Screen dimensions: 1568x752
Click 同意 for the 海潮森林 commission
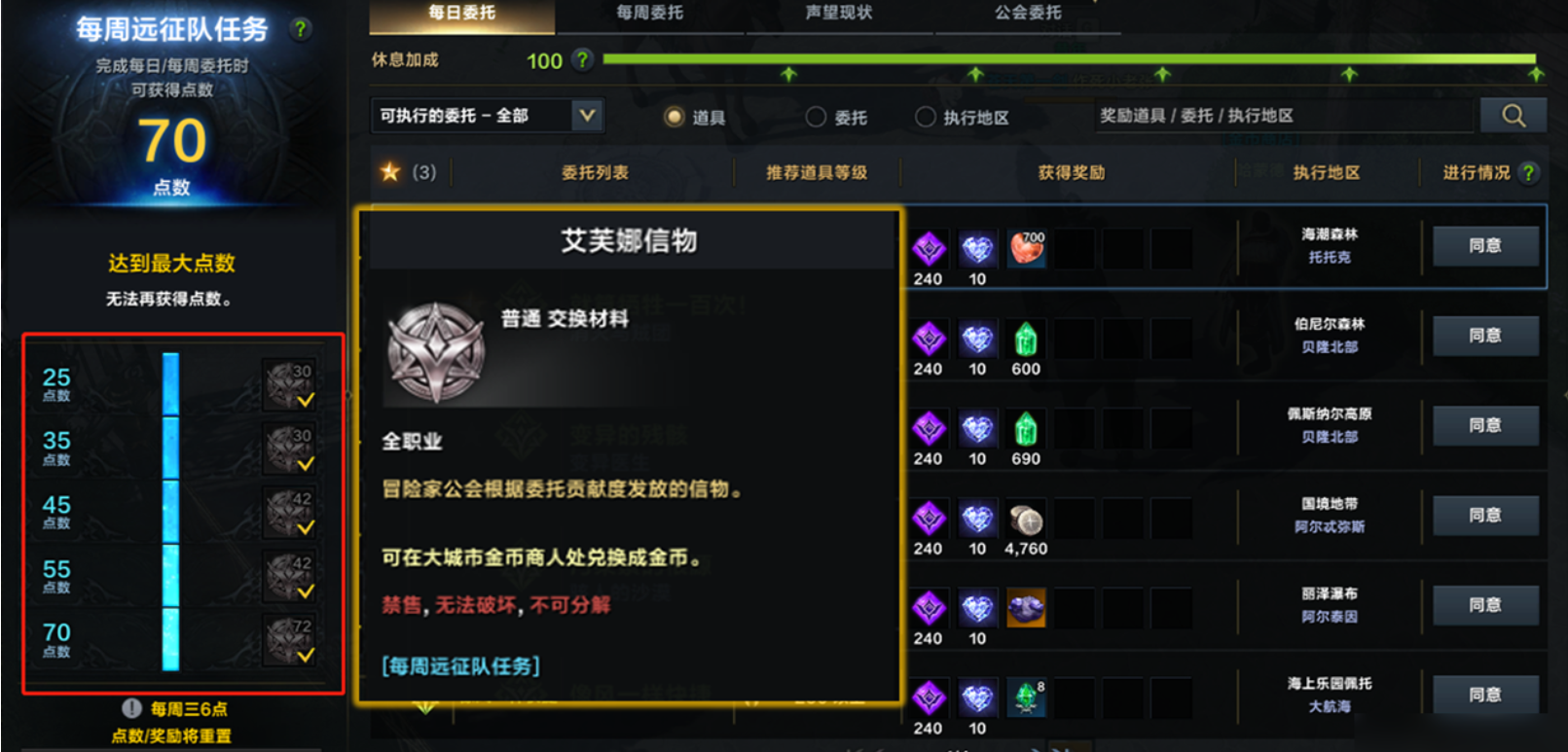pyautogui.click(x=1485, y=246)
